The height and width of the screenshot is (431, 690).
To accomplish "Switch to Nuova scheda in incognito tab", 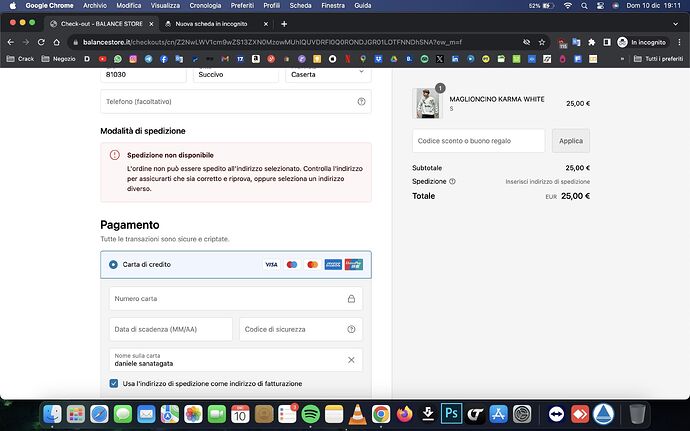I will (217, 24).
